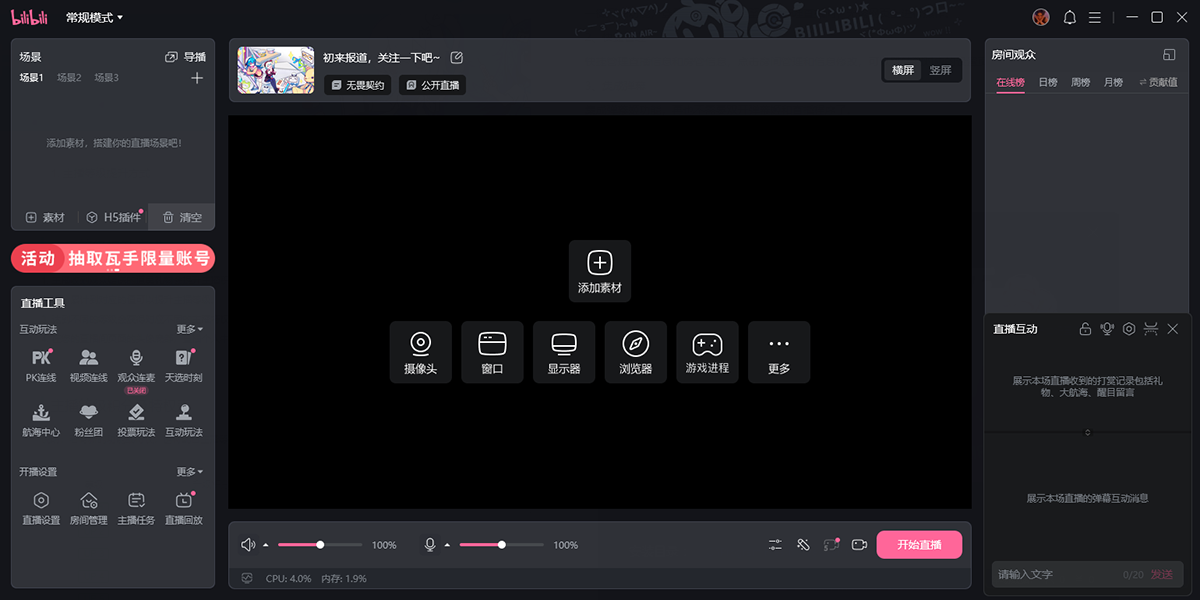The image size is (1200, 600).
Task: Open the hamburger main menu
Action: pos(1095,17)
